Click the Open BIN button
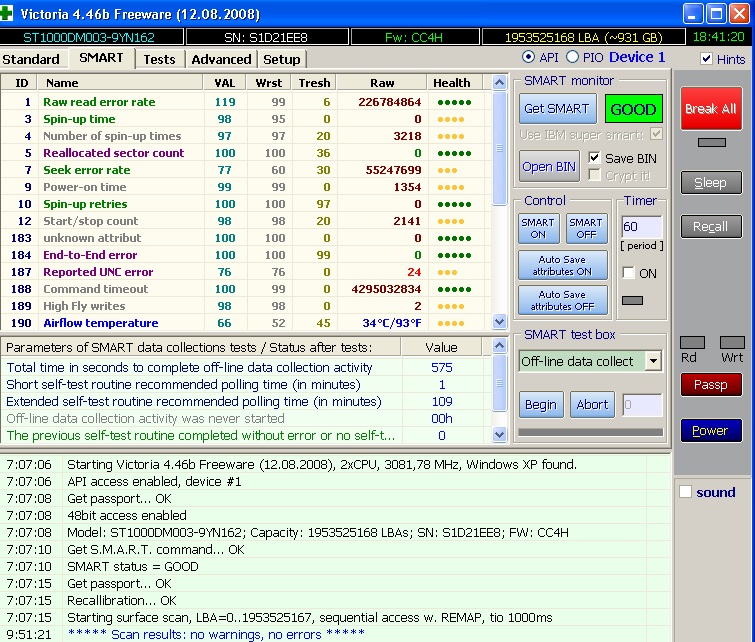Screen dimensions: 755x642 point(549,166)
